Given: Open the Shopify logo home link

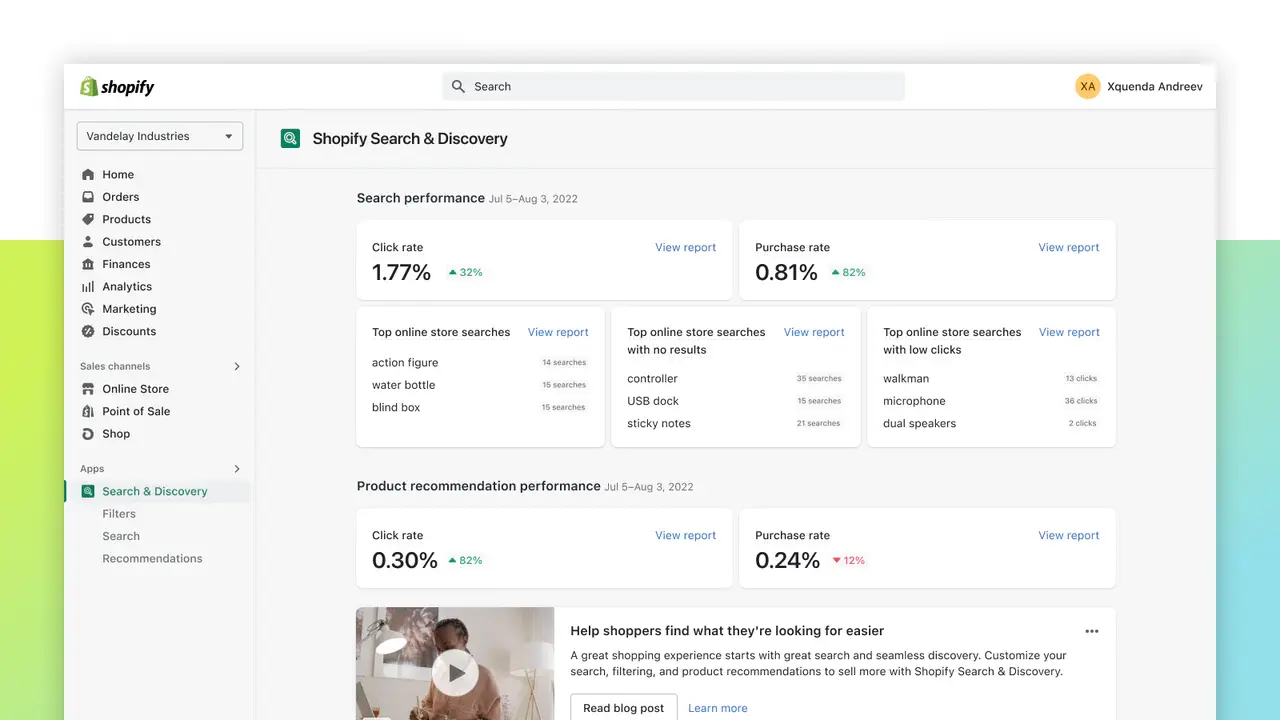Looking at the screenshot, I should (117, 87).
